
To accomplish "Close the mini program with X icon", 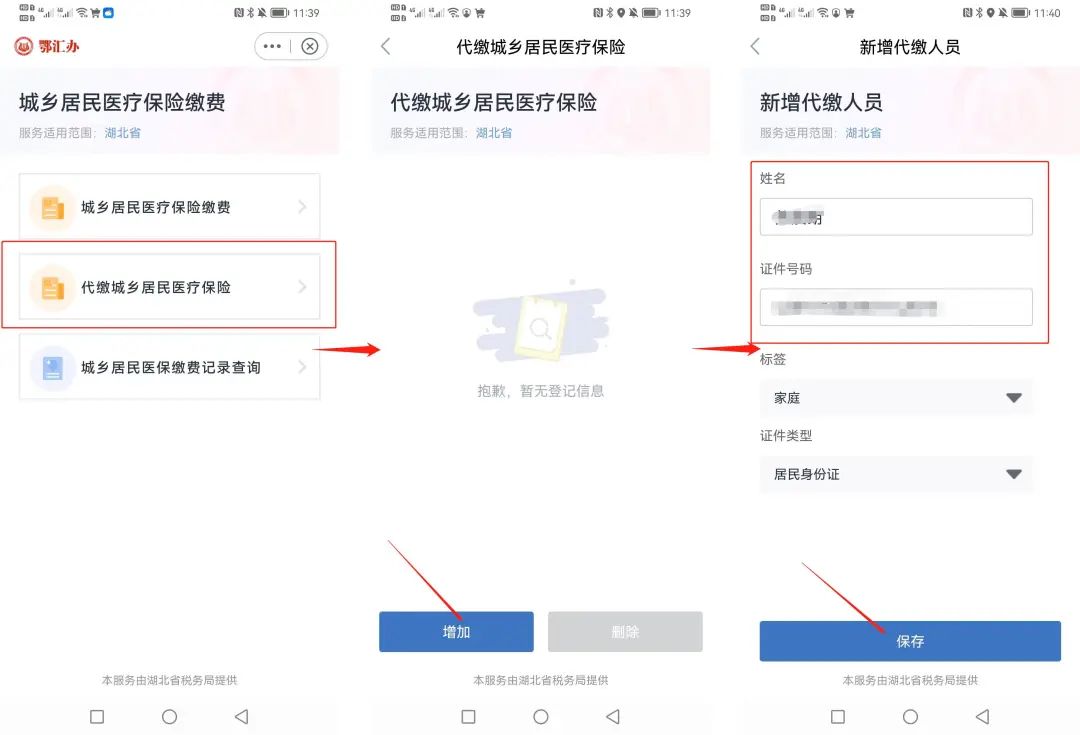I will click(x=310, y=46).
